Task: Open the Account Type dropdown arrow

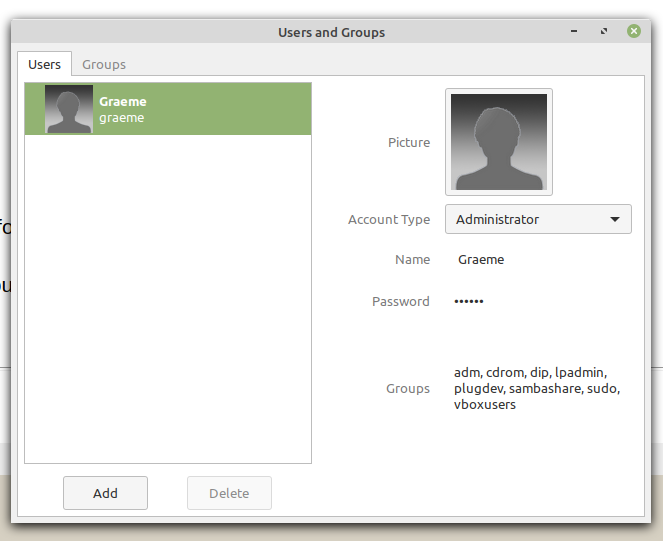Action: click(614, 220)
